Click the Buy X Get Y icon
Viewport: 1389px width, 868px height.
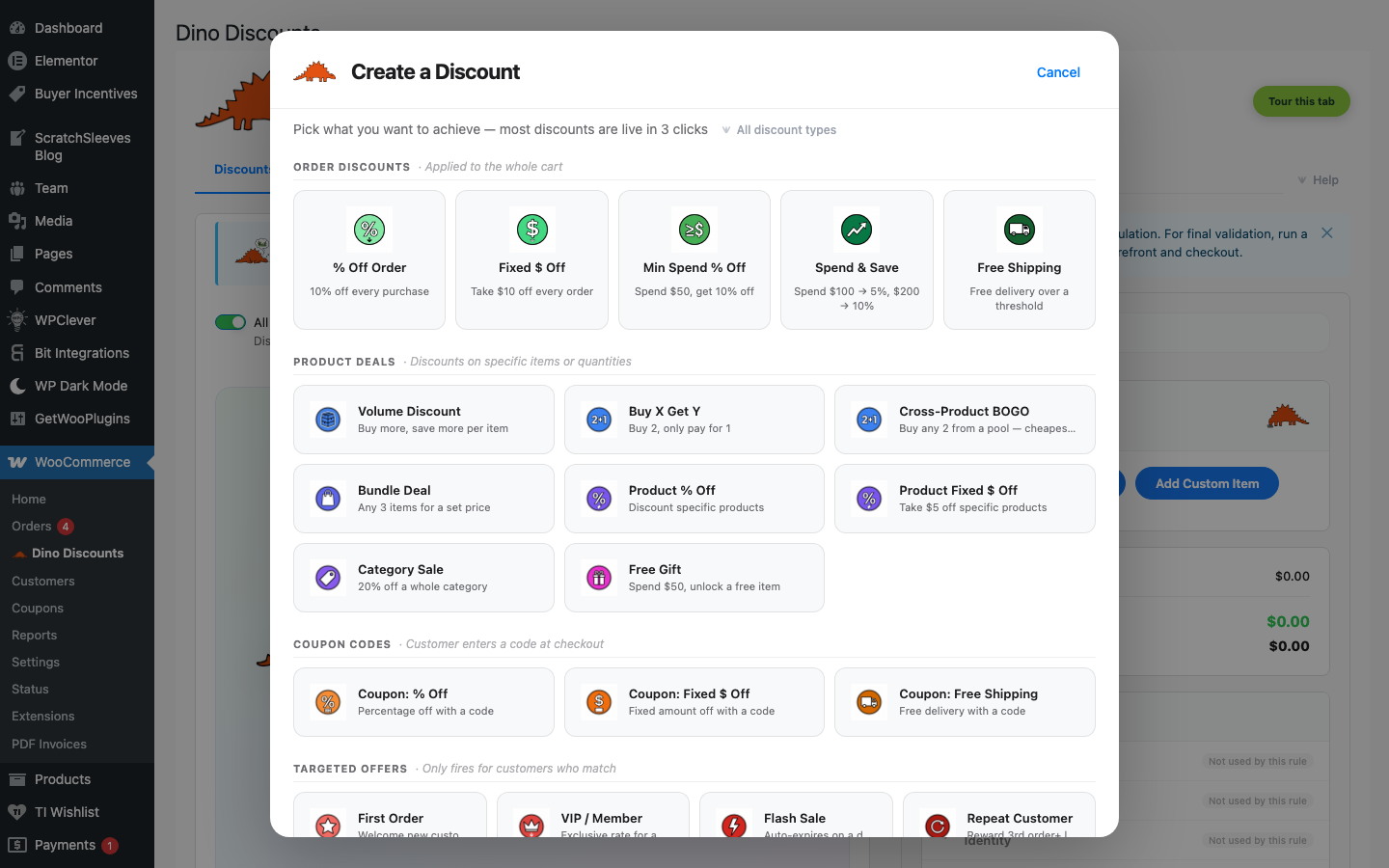point(599,420)
